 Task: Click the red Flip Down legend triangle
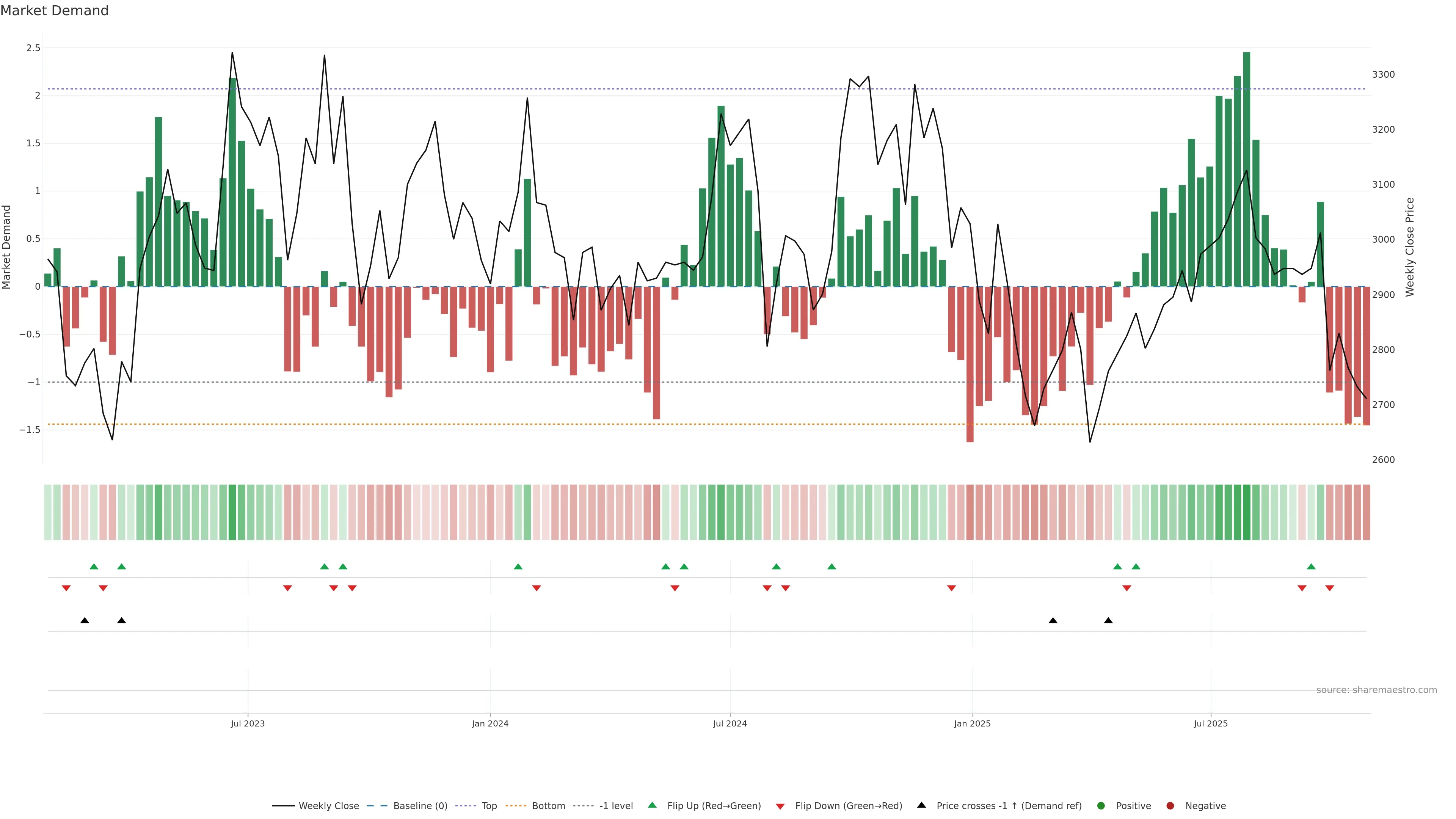(780, 806)
